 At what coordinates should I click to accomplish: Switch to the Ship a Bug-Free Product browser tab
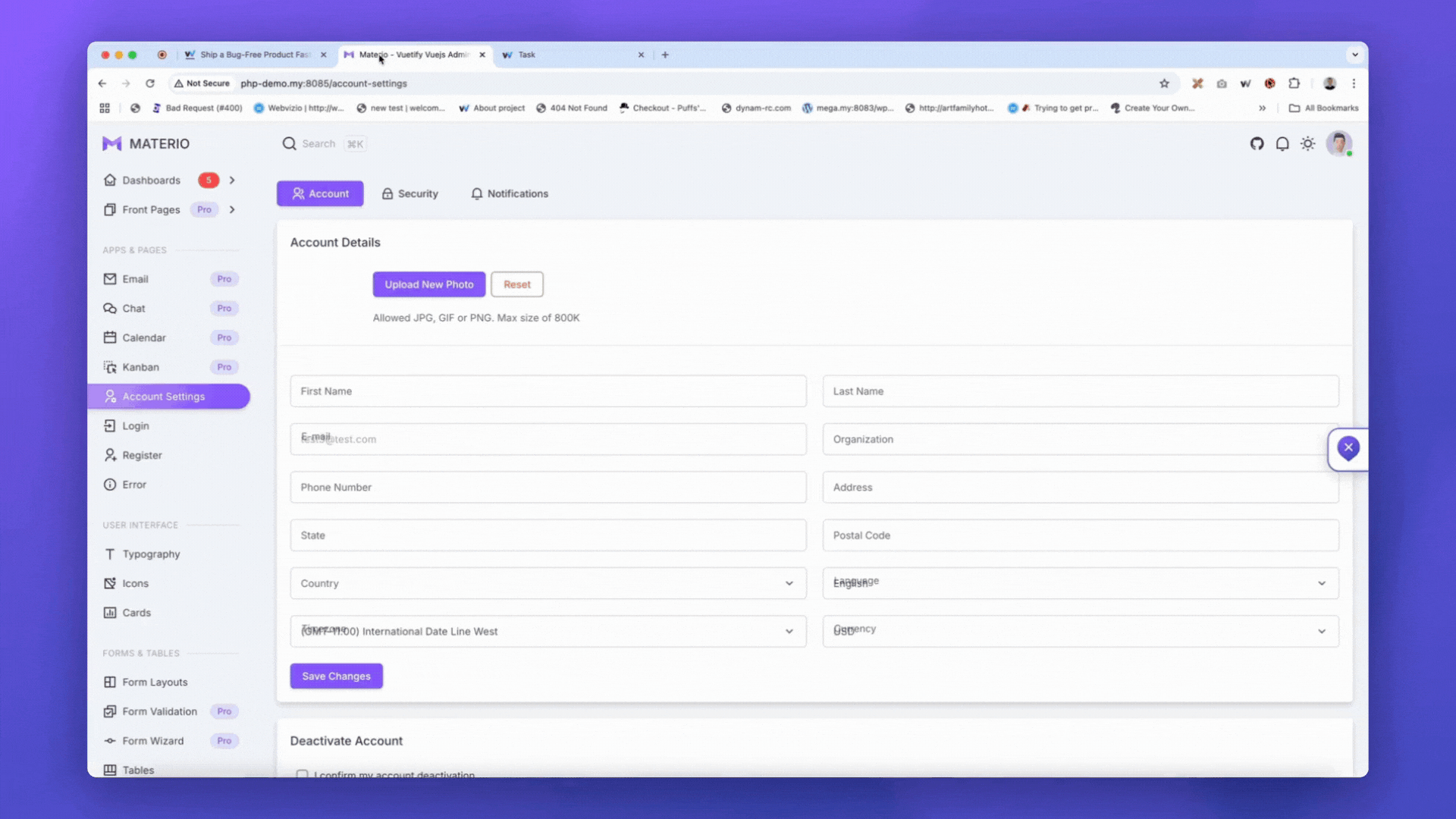[255, 55]
